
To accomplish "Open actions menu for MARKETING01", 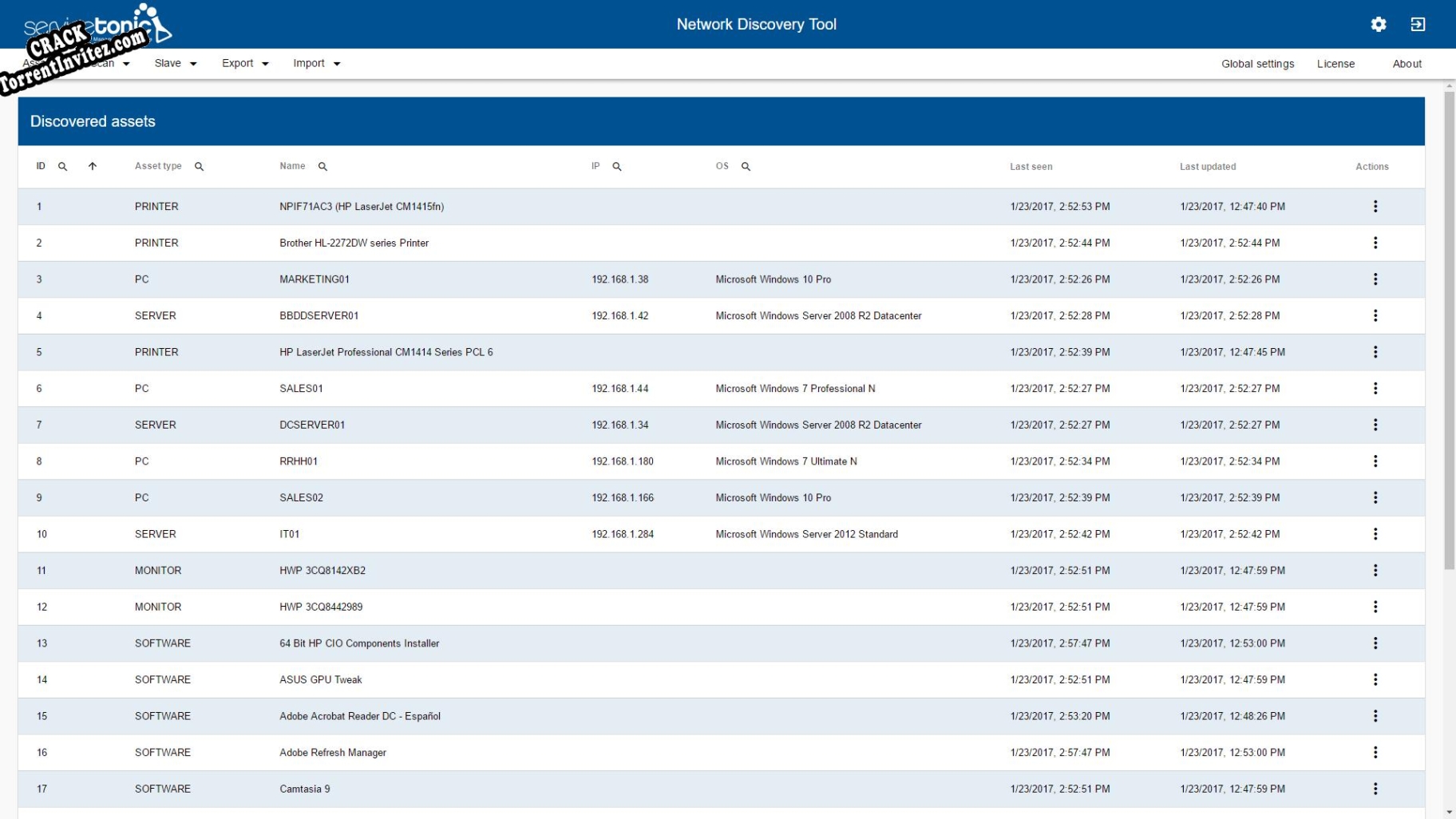I will pos(1375,279).
